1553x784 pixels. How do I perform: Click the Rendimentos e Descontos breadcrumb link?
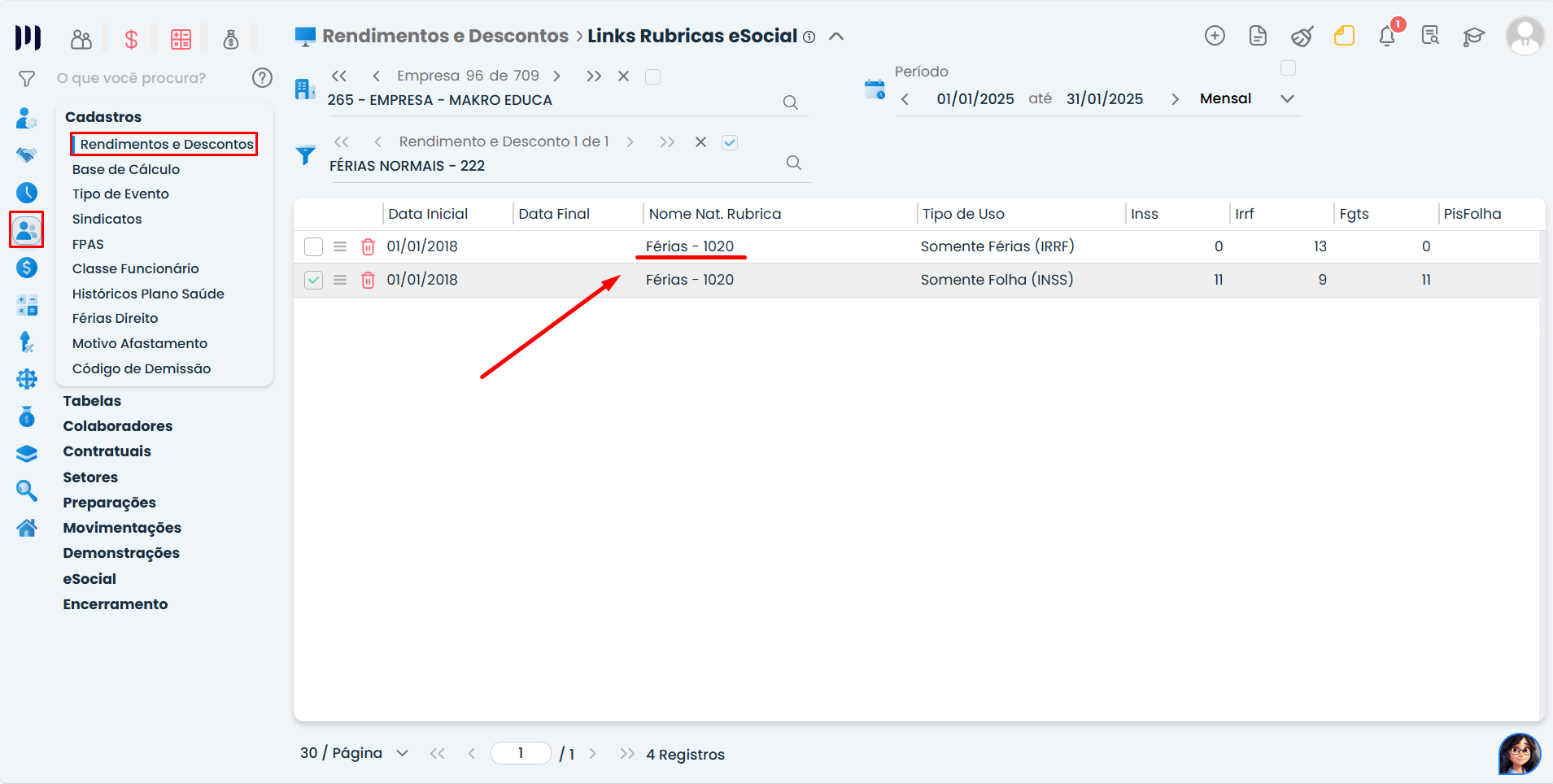click(445, 36)
